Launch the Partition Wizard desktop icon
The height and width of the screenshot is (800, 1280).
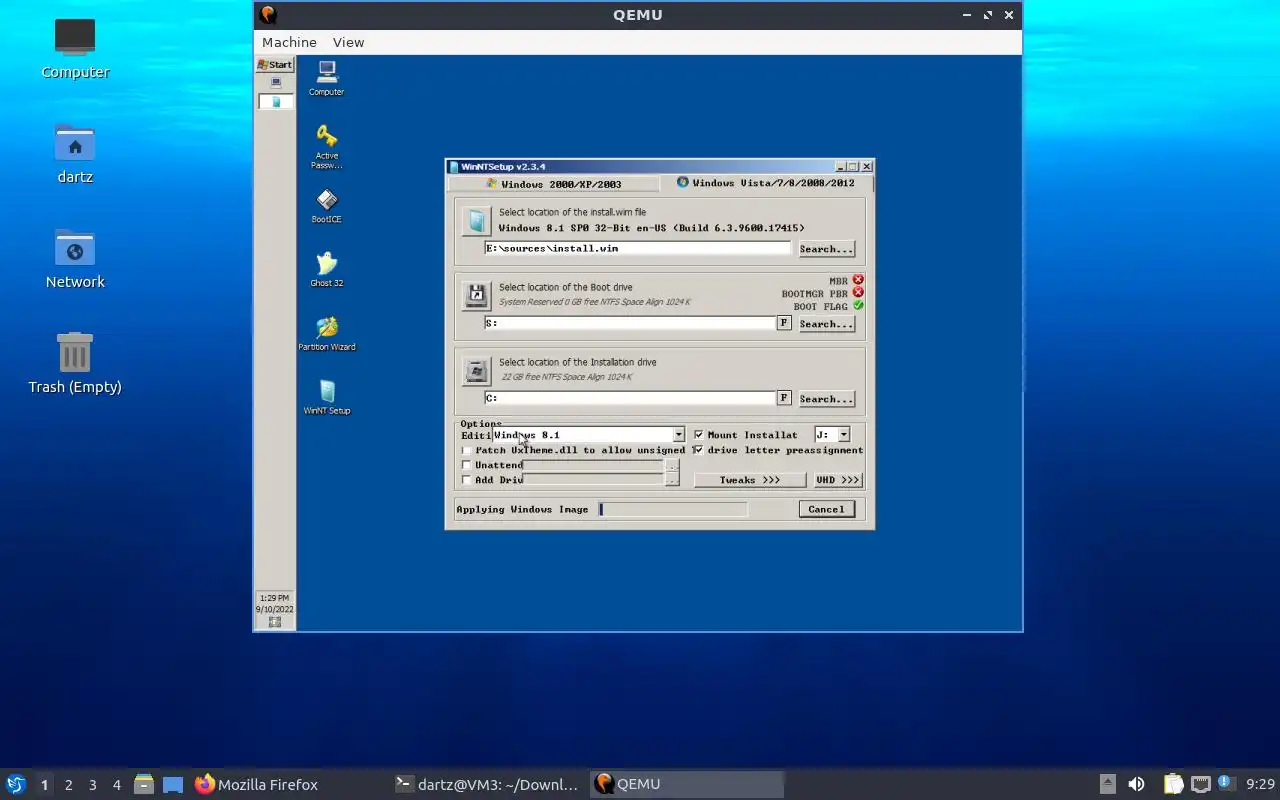coord(326,333)
